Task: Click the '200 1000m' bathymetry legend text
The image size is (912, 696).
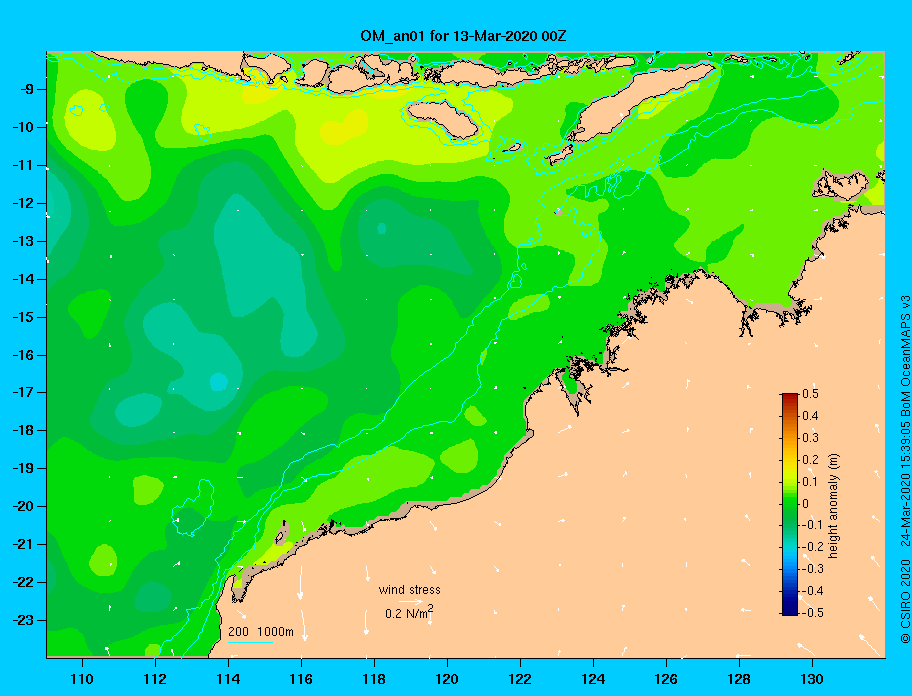Action: pyautogui.click(x=261, y=632)
